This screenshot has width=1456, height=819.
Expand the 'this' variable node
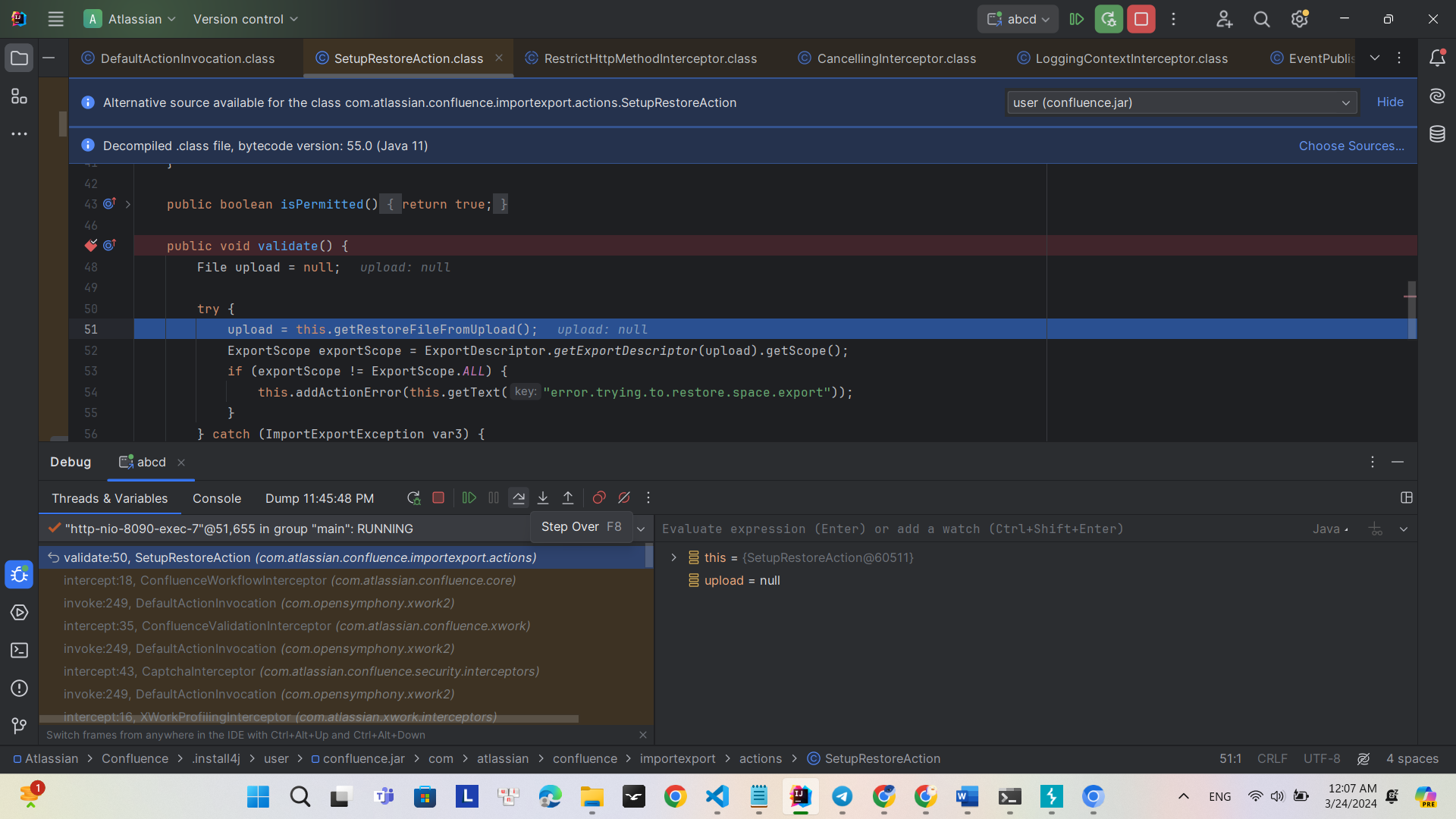pos(673,557)
